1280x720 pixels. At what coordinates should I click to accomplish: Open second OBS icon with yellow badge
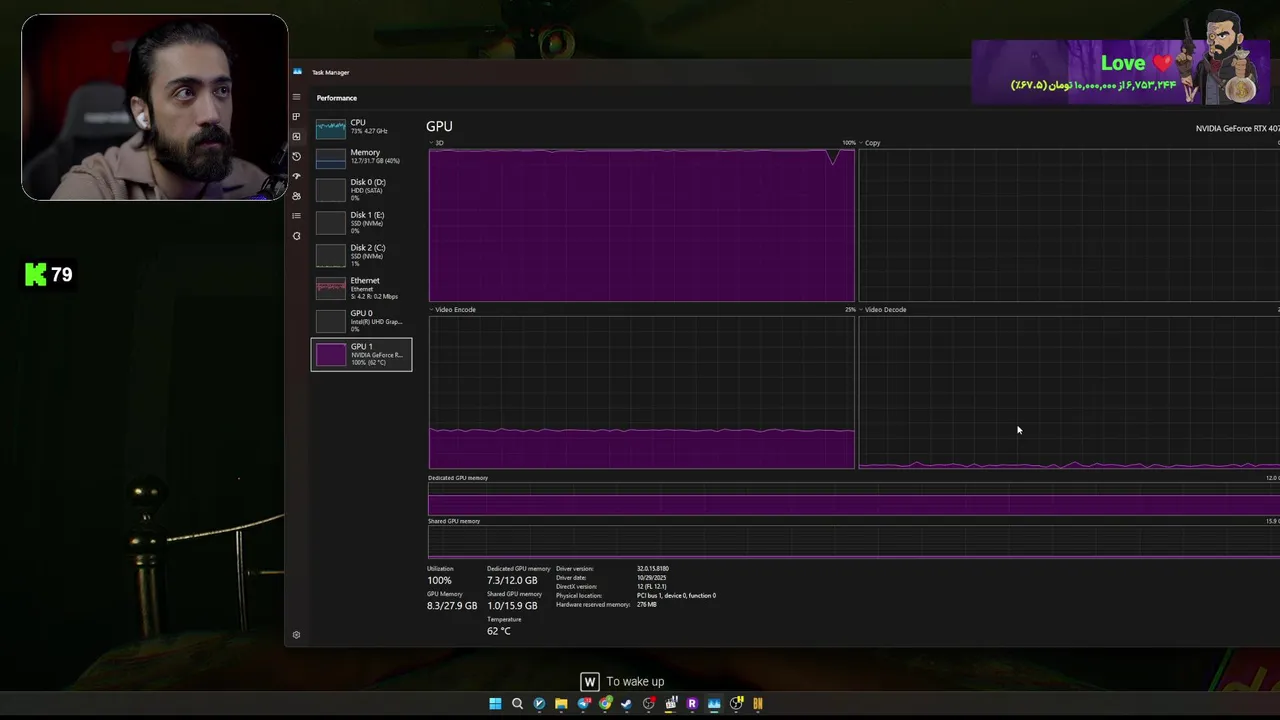pos(736,704)
